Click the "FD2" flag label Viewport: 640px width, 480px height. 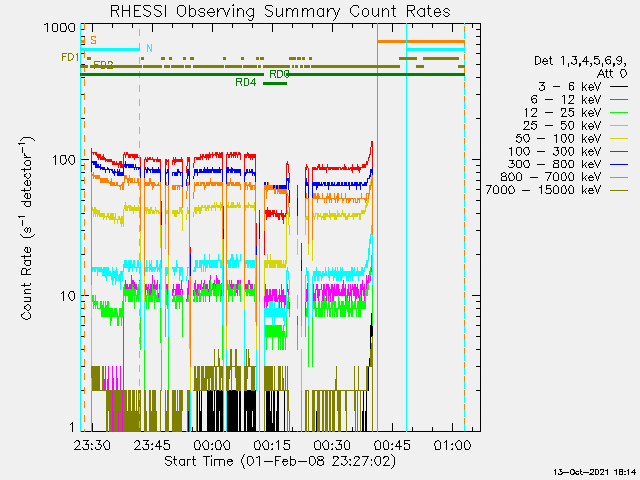point(104,65)
